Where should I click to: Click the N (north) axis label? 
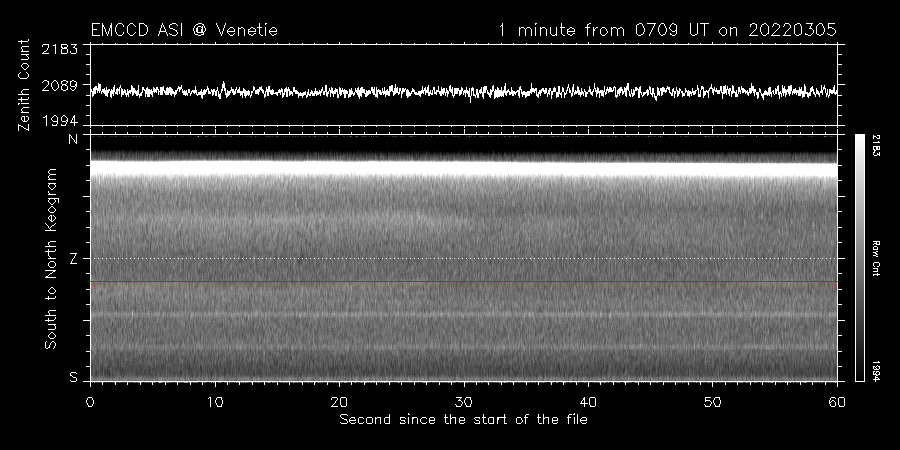pos(73,139)
